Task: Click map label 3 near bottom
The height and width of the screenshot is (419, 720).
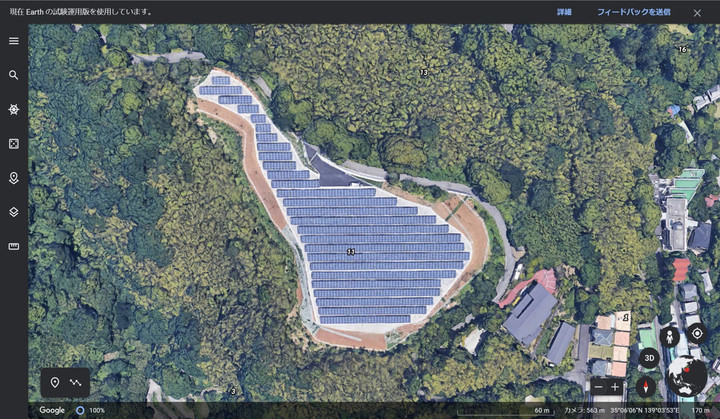Action: (233, 391)
